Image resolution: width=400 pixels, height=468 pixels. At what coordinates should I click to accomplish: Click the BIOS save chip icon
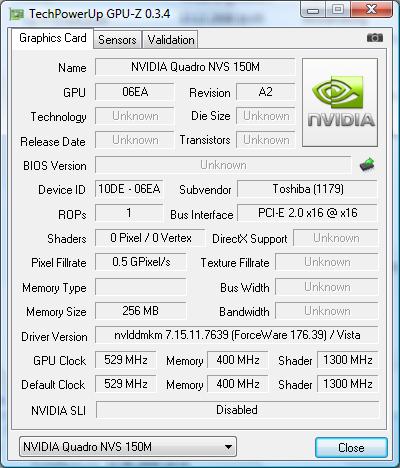tap(367, 164)
